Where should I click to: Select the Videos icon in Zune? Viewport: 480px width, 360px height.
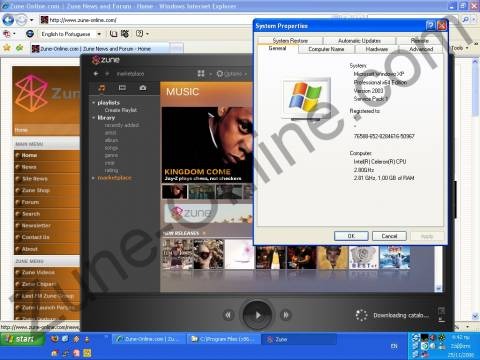click(122, 88)
